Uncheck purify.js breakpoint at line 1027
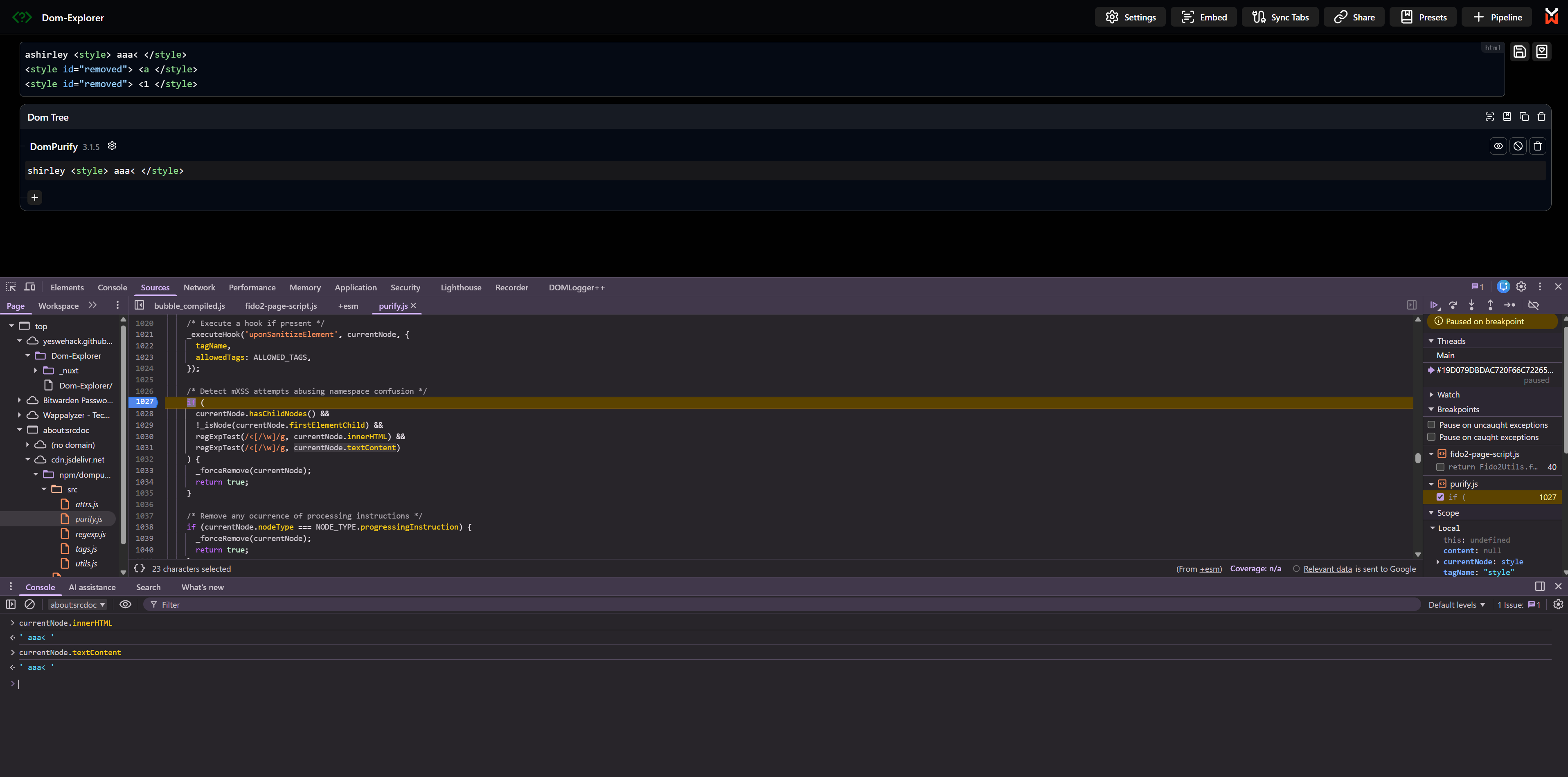This screenshot has width=1568, height=777. 1440,497
